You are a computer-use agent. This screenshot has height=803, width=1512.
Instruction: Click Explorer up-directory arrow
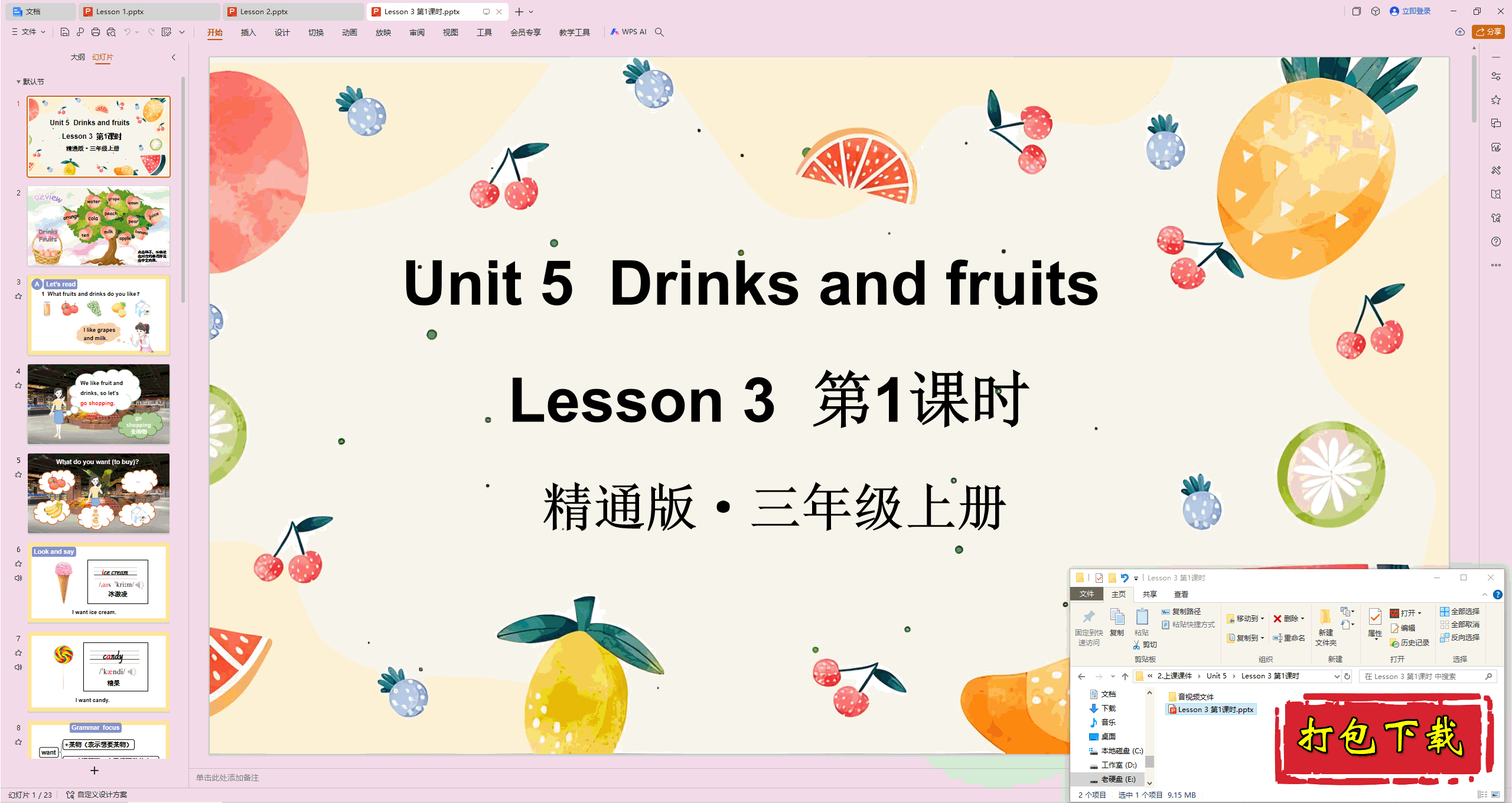[x=1125, y=676]
